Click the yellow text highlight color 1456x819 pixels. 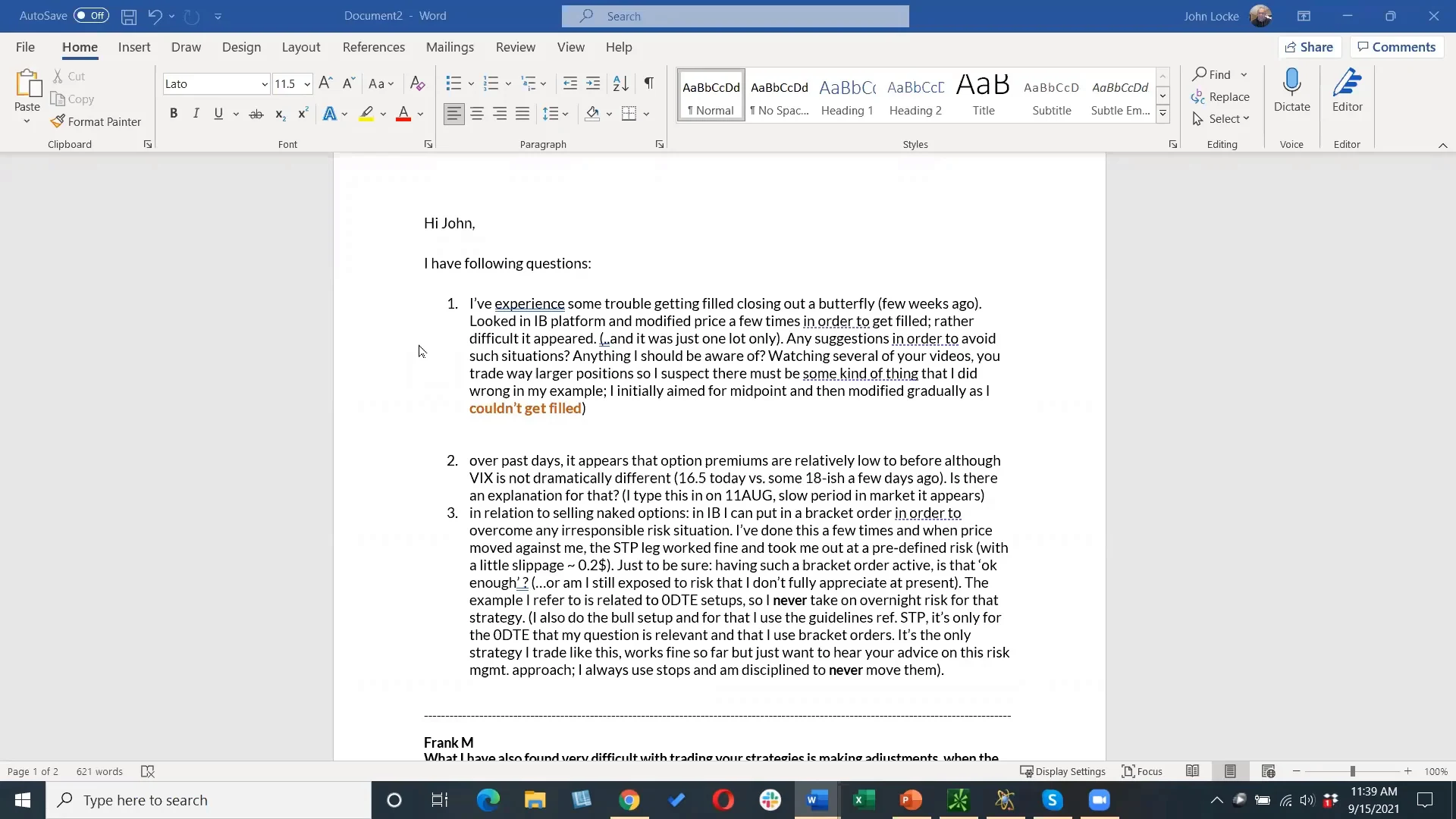pos(366,114)
